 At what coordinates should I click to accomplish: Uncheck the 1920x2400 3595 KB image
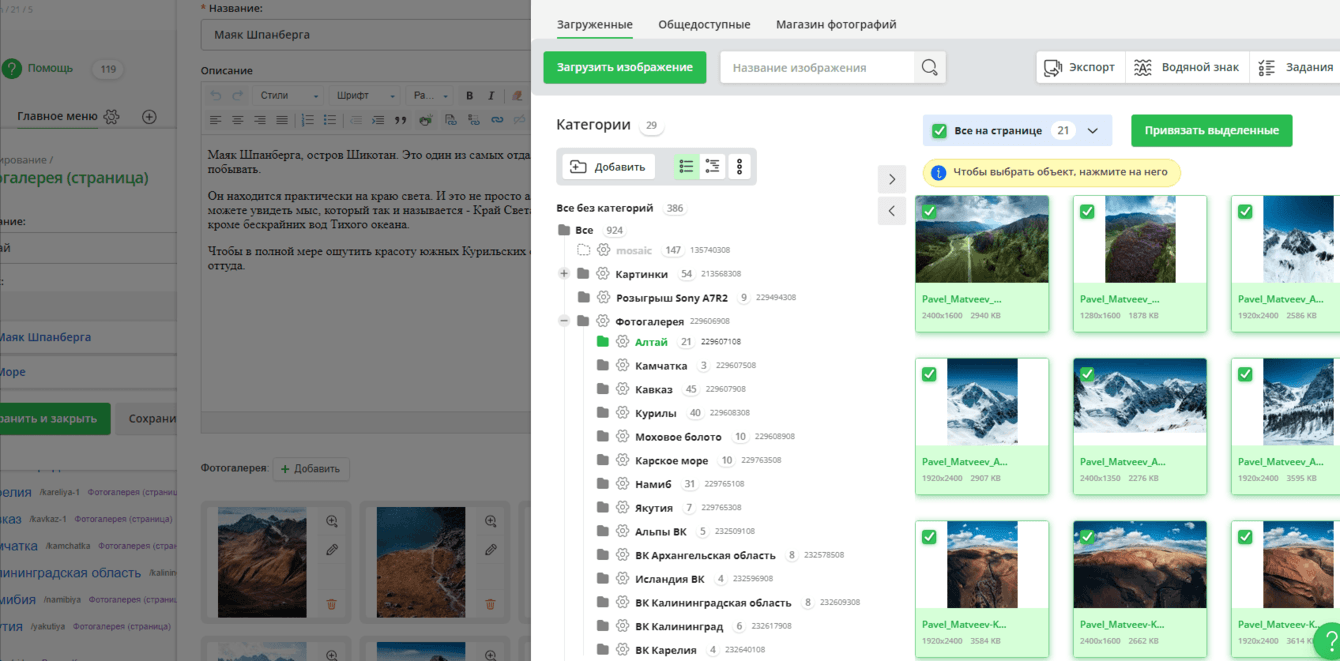pyautogui.click(x=1245, y=374)
